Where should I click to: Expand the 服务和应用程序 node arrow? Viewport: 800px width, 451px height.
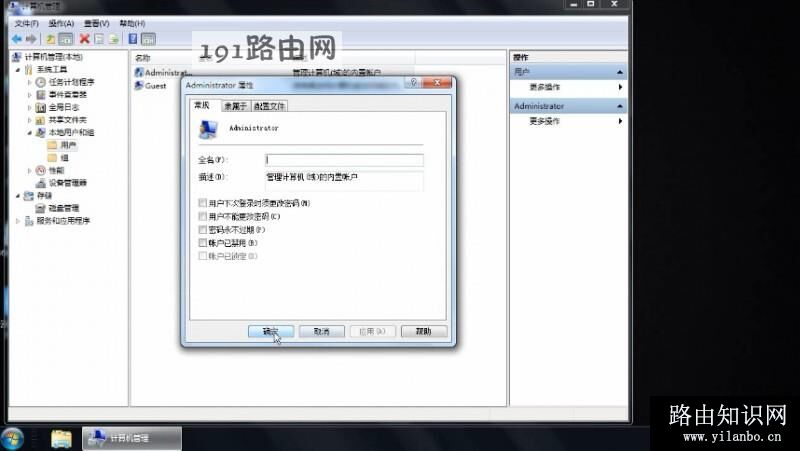pyautogui.click(x=18, y=221)
